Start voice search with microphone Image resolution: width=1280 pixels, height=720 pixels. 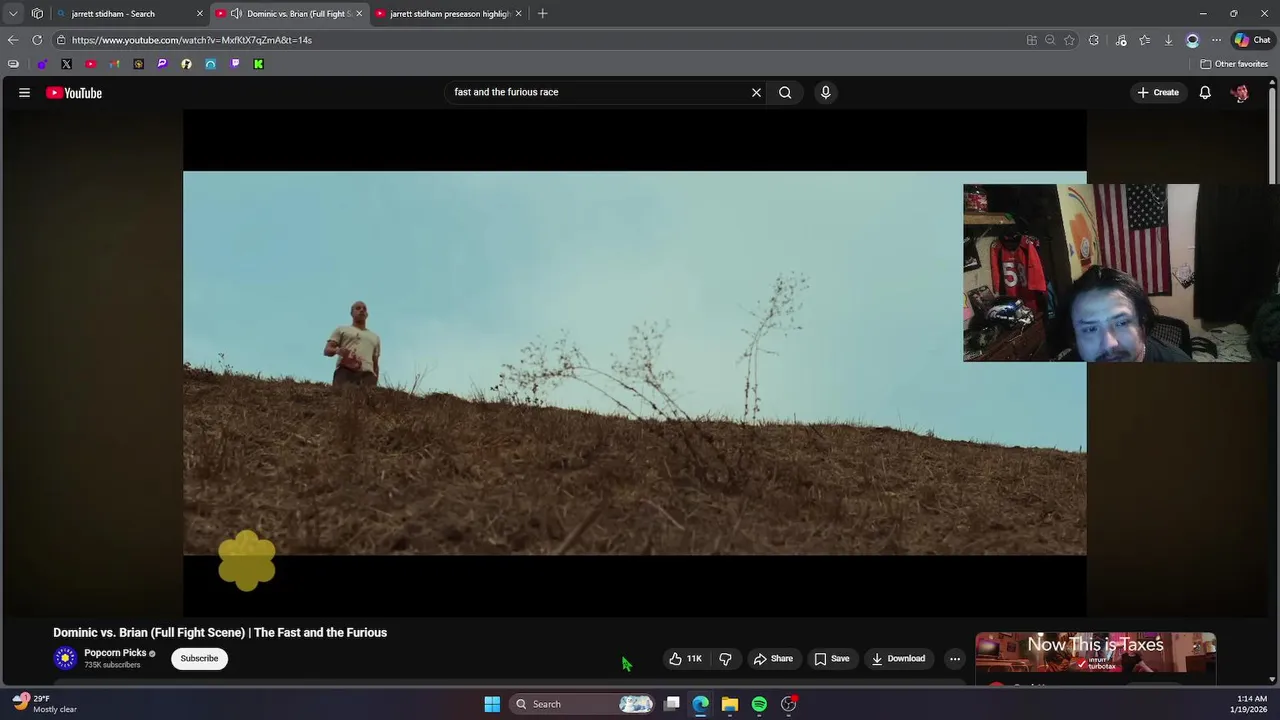825,92
